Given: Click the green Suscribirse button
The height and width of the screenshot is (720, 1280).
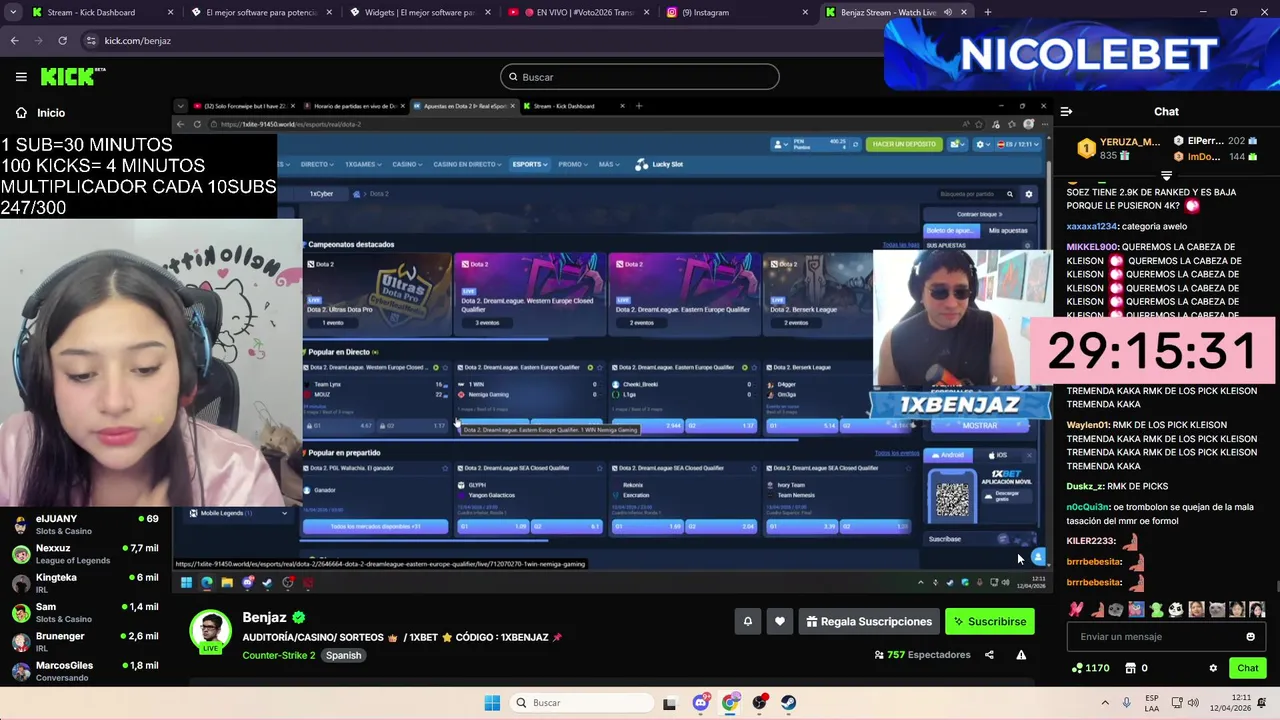Looking at the screenshot, I should (990, 621).
